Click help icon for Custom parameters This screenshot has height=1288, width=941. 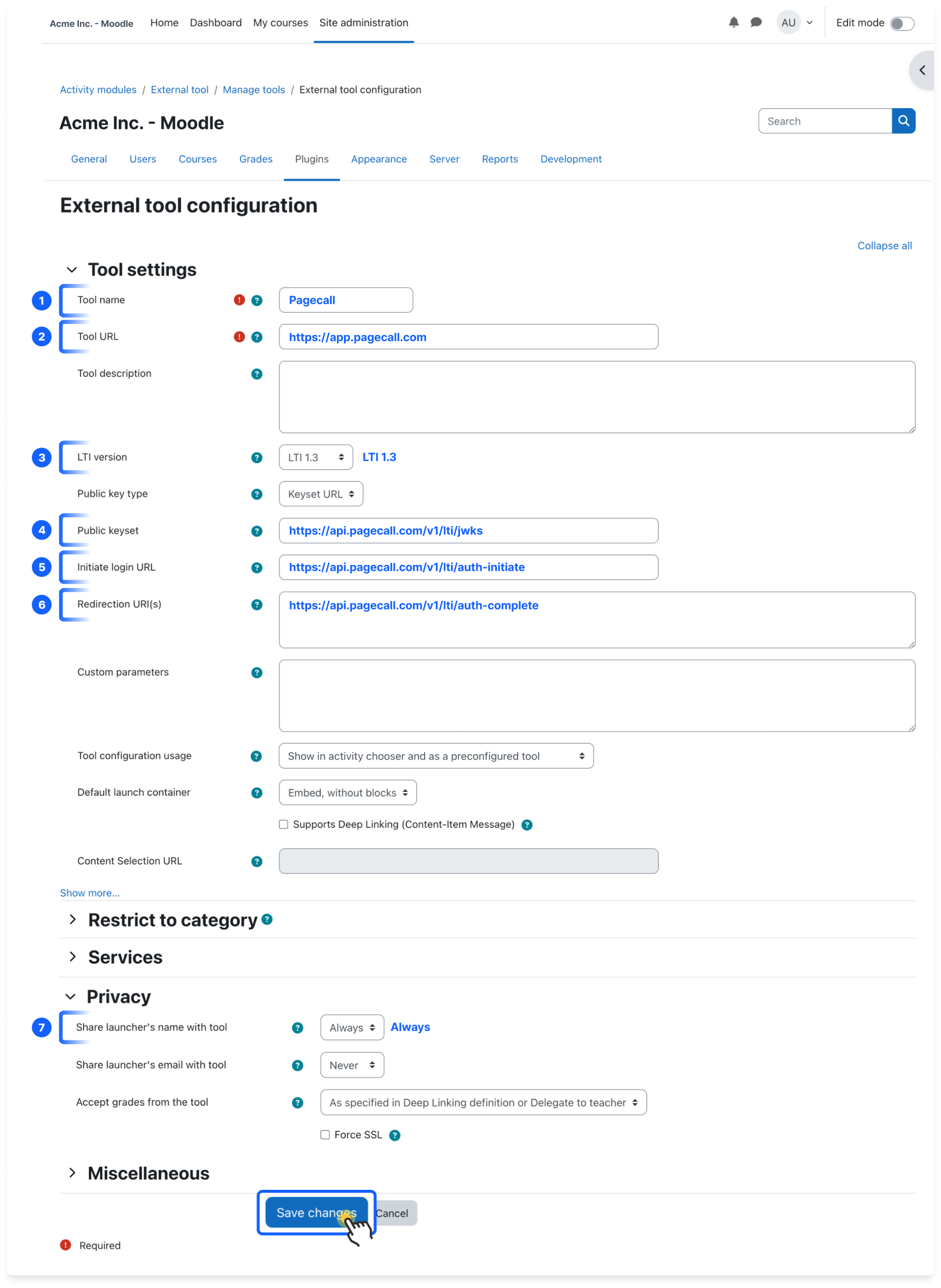tap(257, 673)
